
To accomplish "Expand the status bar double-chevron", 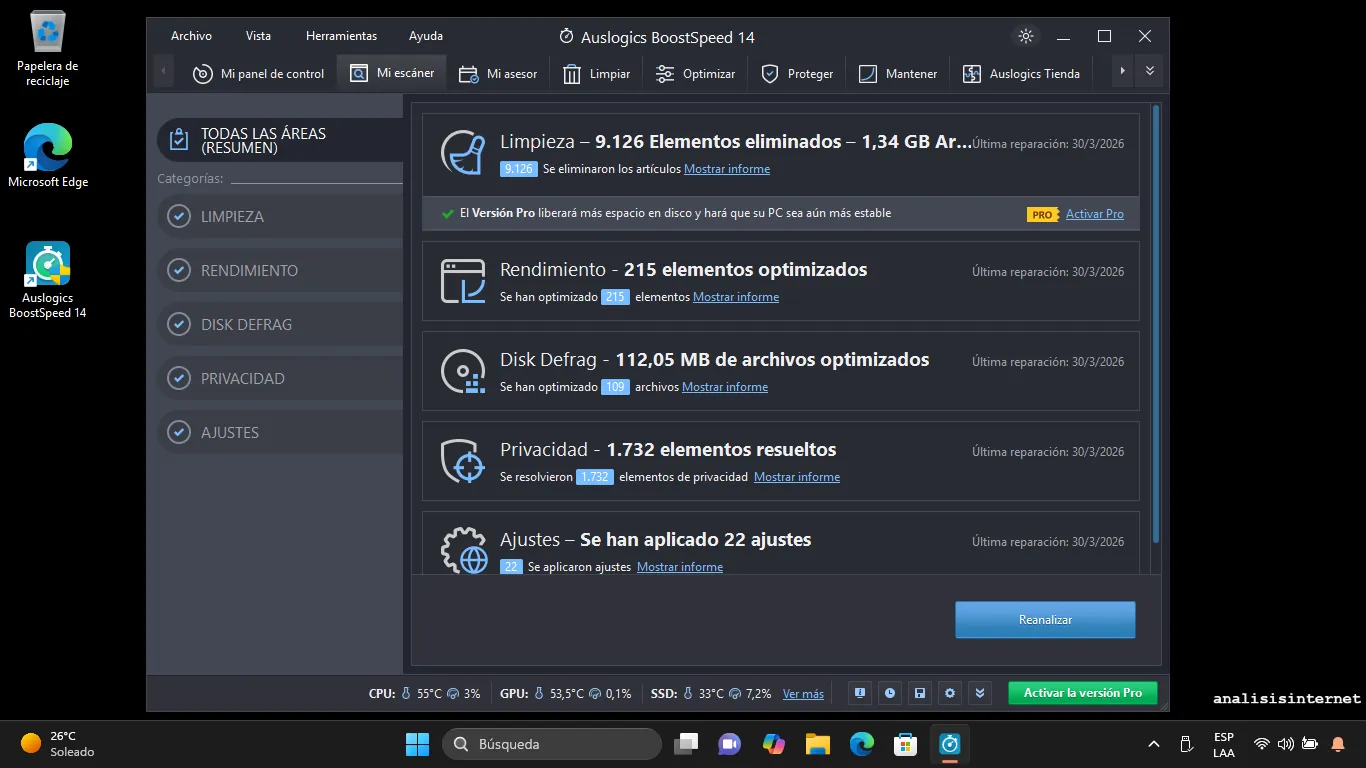I will [x=980, y=693].
